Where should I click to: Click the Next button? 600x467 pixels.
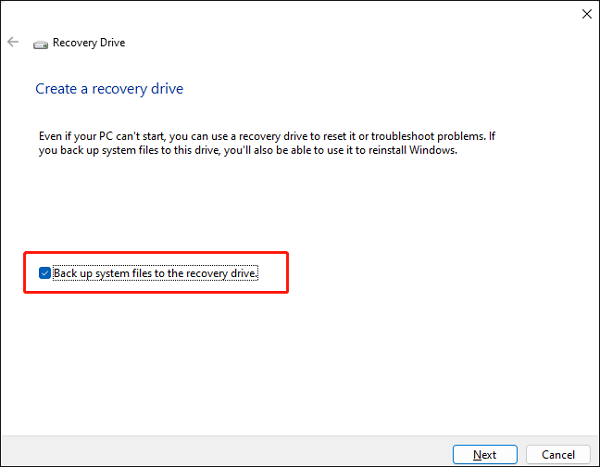[484, 454]
